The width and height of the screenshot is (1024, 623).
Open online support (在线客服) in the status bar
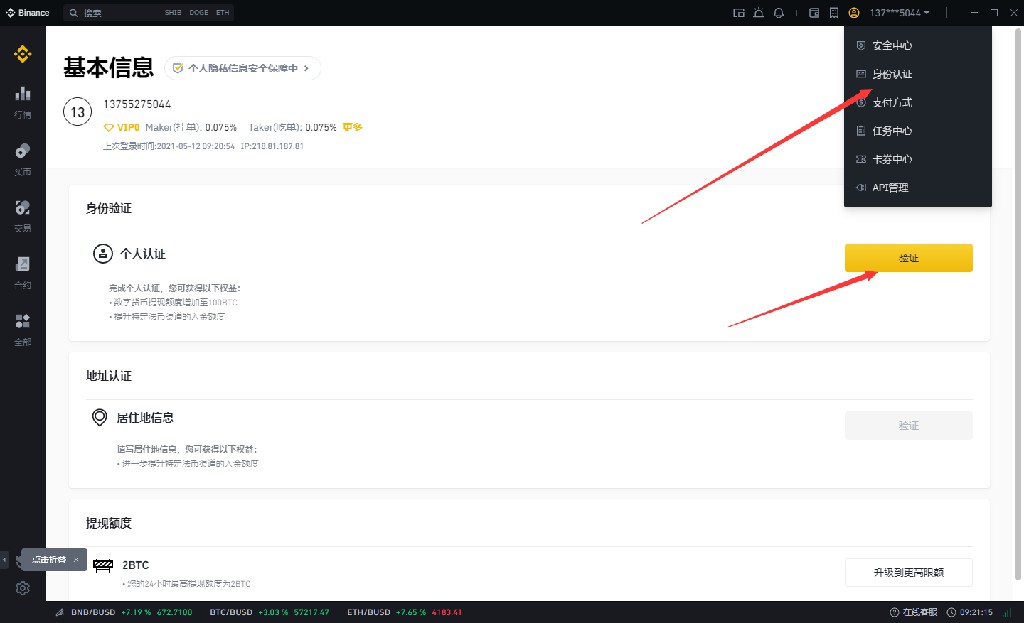point(914,612)
